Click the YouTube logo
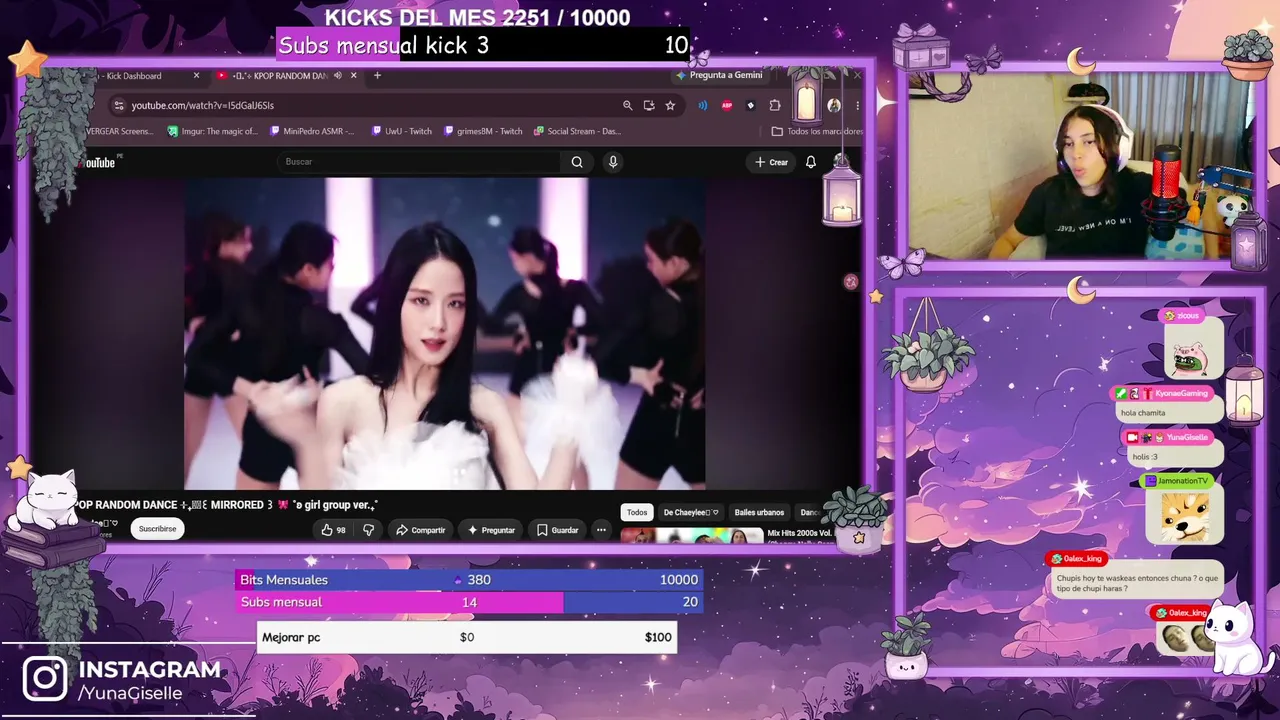The height and width of the screenshot is (720, 1280). click(98, 163)
